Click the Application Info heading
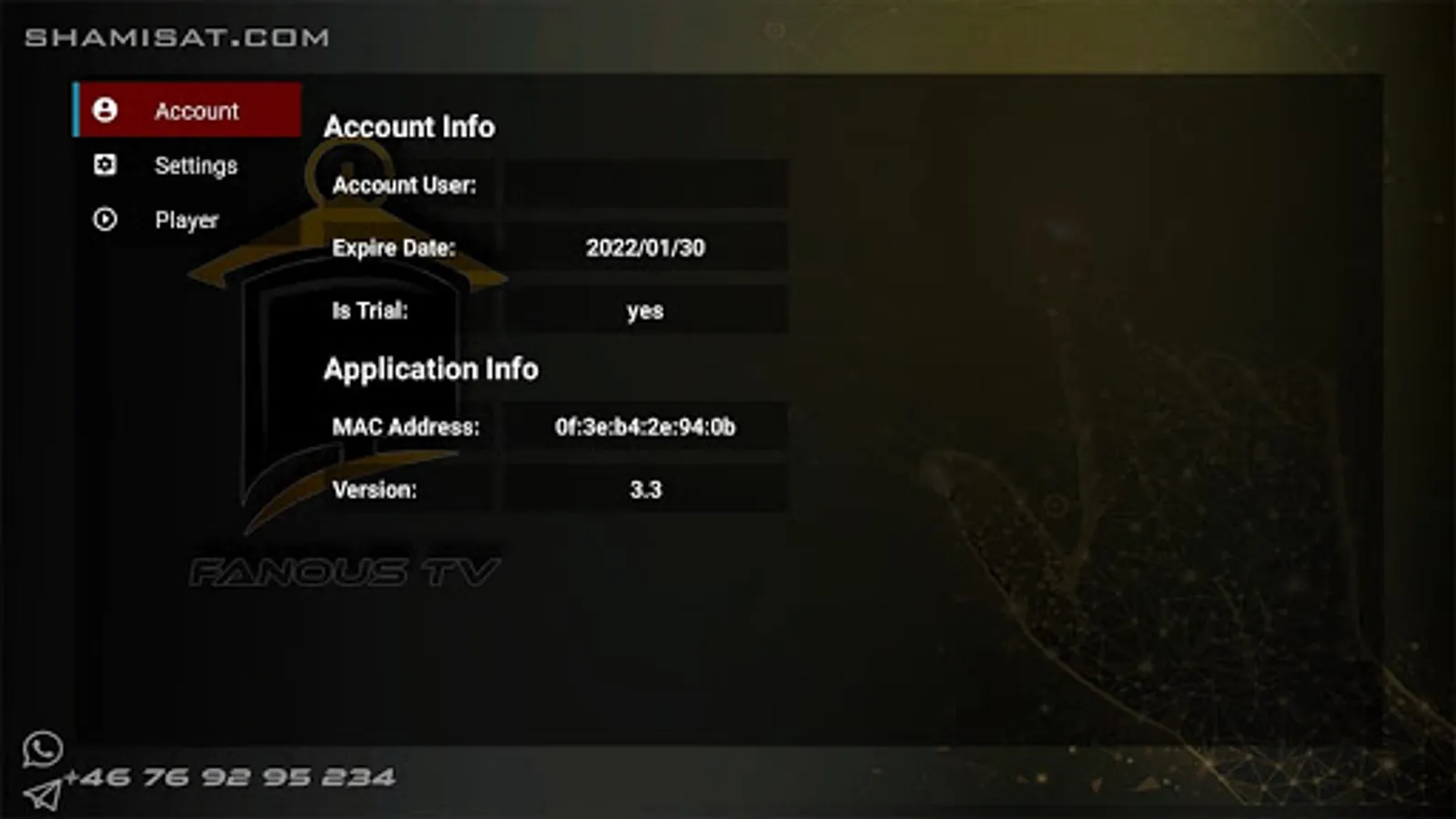This screenshot has width=1456, height=819. pos(431,369)
